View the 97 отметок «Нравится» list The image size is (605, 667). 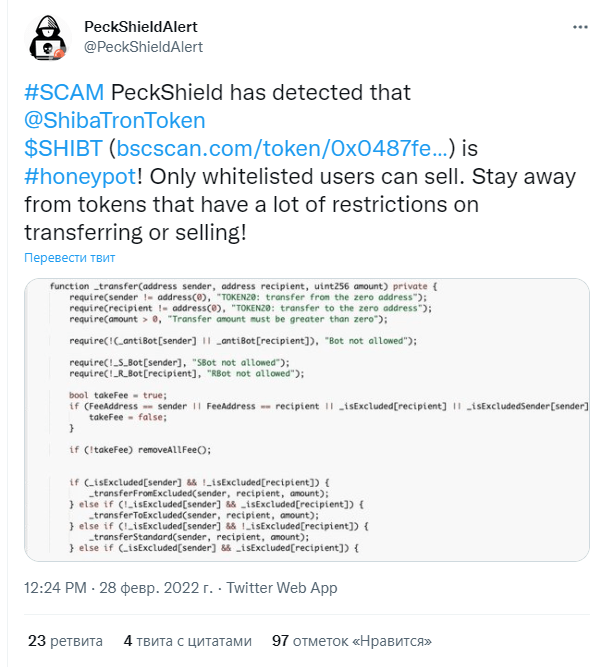(x=352, y=641)
